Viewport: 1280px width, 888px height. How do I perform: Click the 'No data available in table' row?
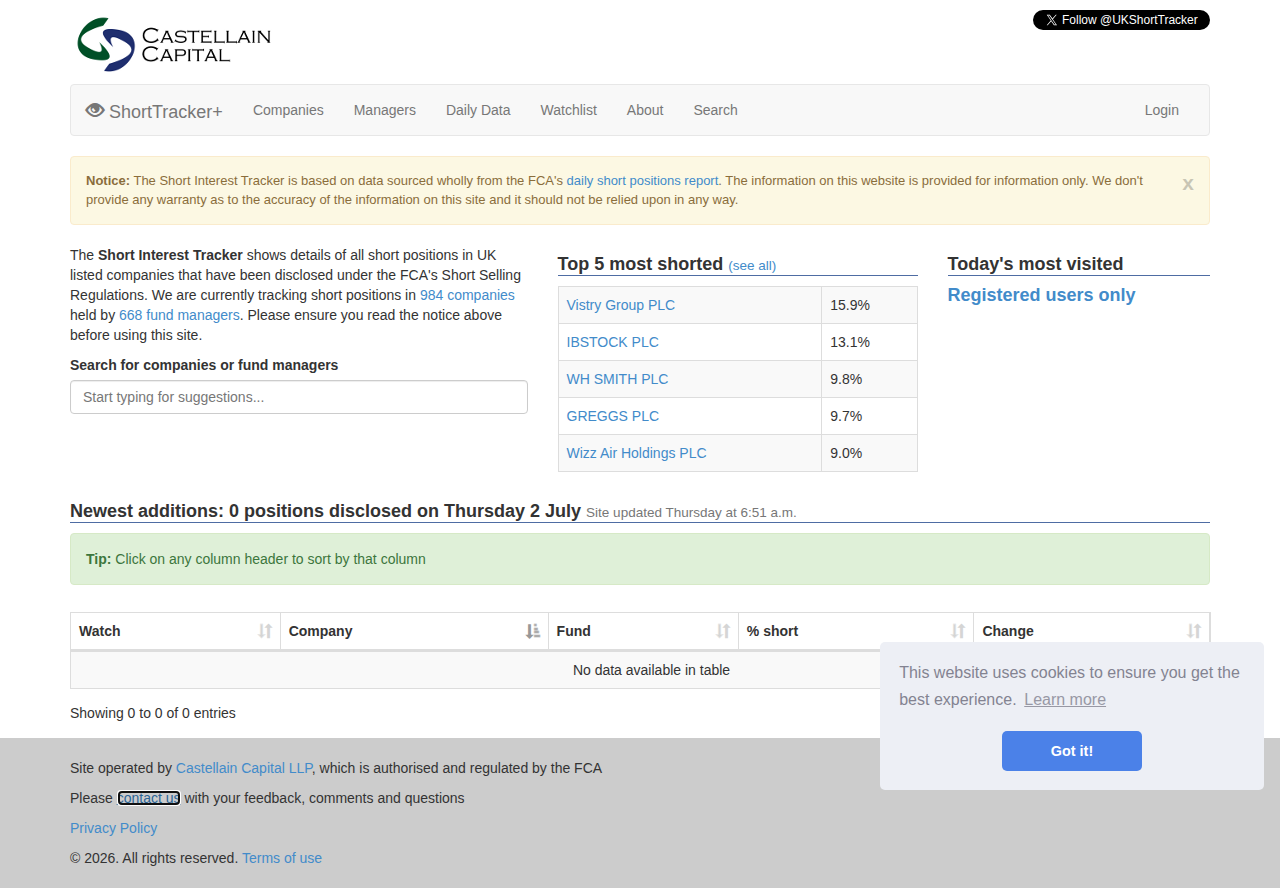[640, 670]
